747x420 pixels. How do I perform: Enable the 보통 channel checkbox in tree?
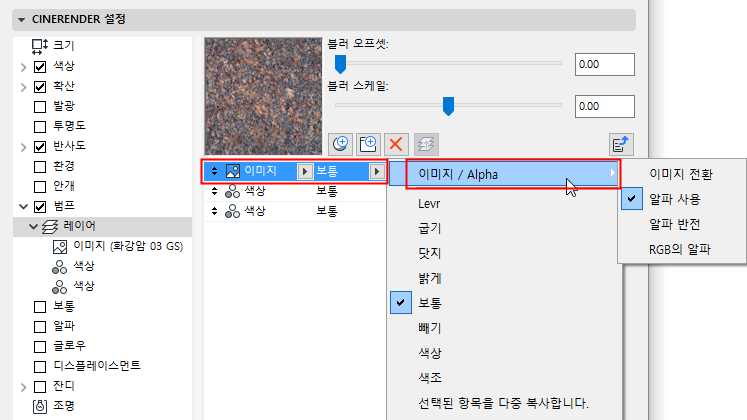pyautogui.click(x=40, y=307)
